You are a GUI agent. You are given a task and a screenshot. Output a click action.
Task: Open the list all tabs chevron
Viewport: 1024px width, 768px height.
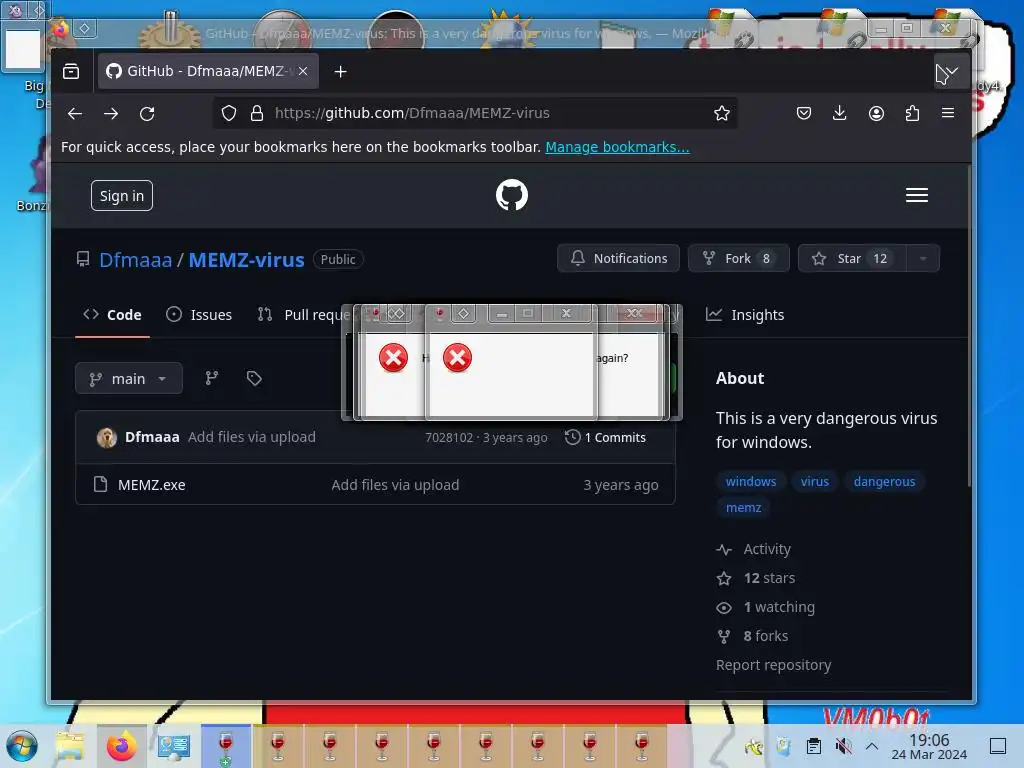952,71
